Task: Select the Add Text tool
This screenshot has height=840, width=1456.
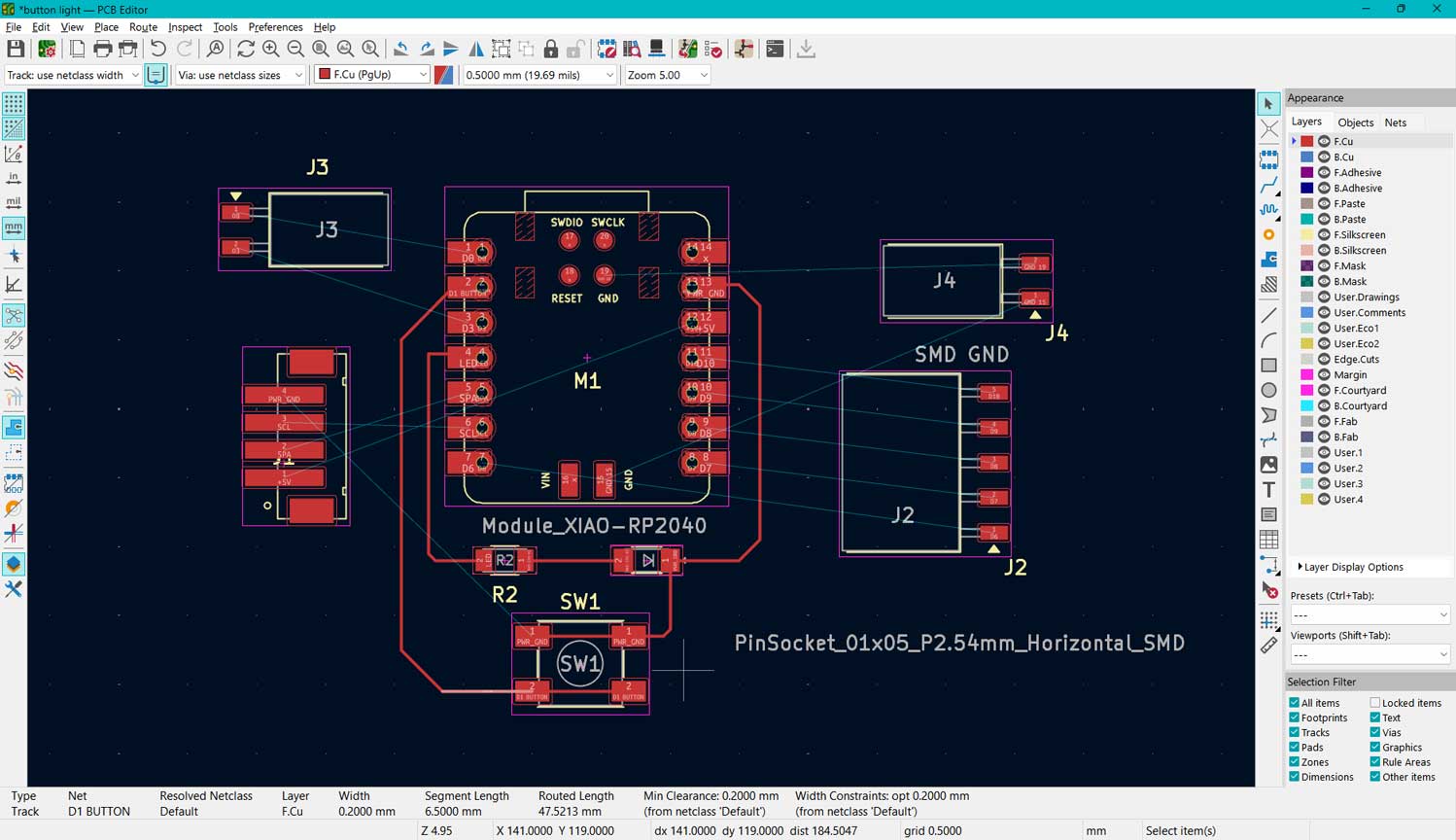Action: [x=1268, y=489]
